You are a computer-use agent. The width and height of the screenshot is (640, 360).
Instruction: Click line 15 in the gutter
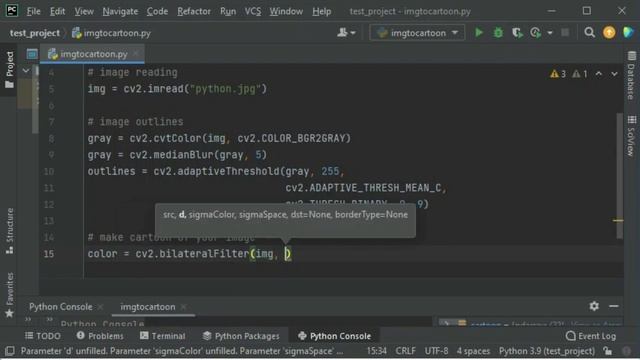click(x=49, y=254)
